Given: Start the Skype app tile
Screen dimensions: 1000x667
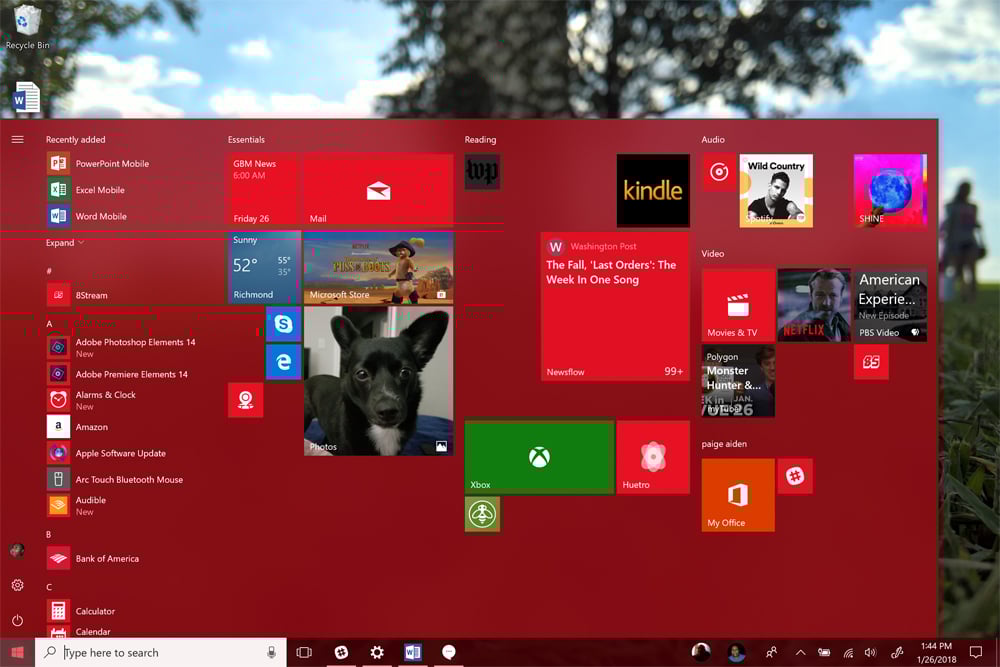Looking at the screenshot, I should point(284,323).
